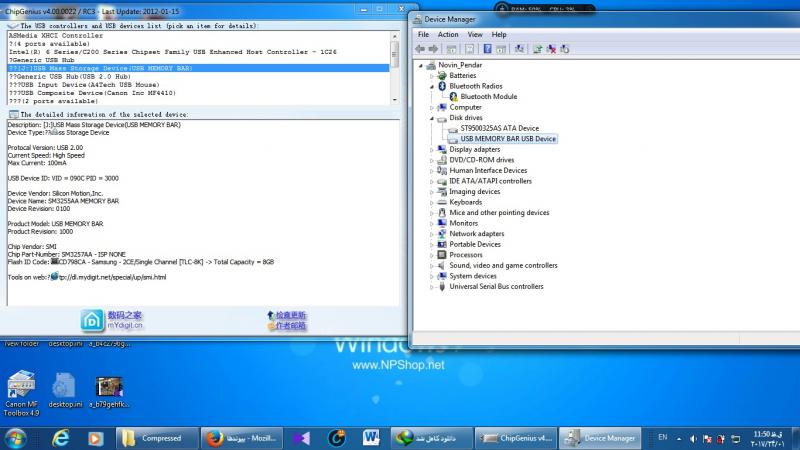The height and width of the screenshot is (450, 800).
Task: Click the Show/Hide console tree toolbar icon
Action: coord(451,49)
